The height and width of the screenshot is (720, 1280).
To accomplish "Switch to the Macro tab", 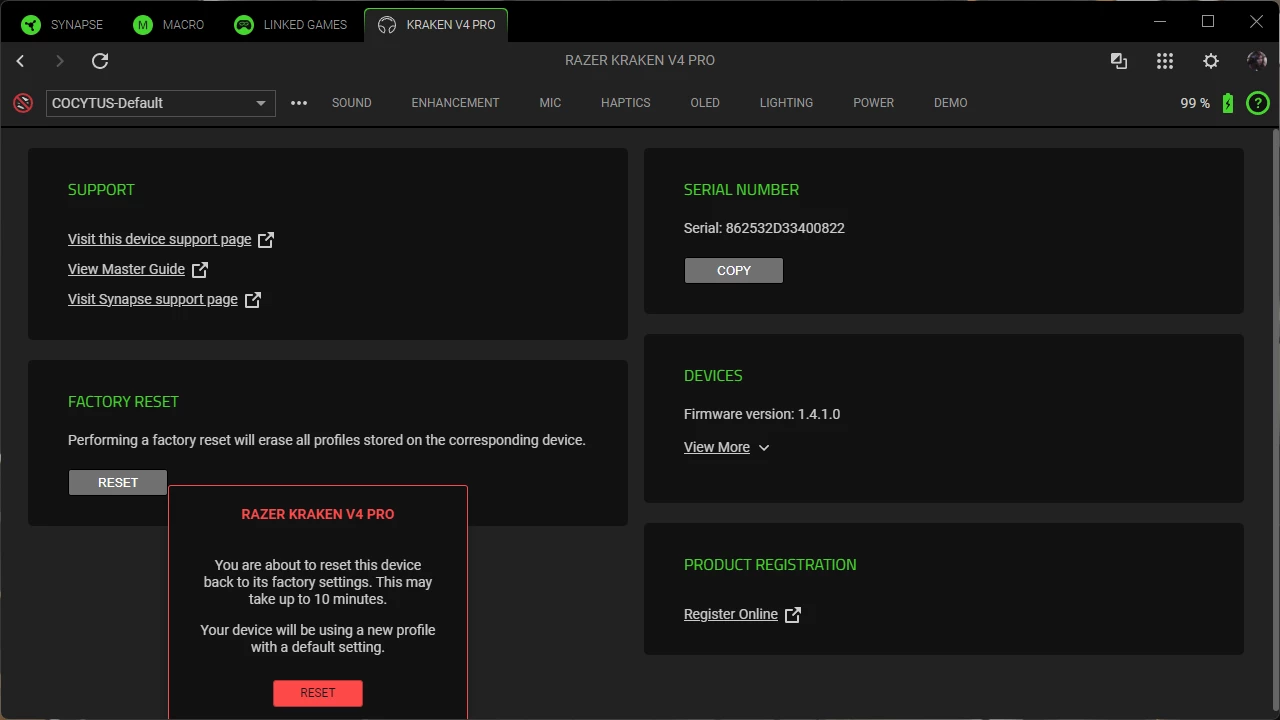I will click(168, 25).
